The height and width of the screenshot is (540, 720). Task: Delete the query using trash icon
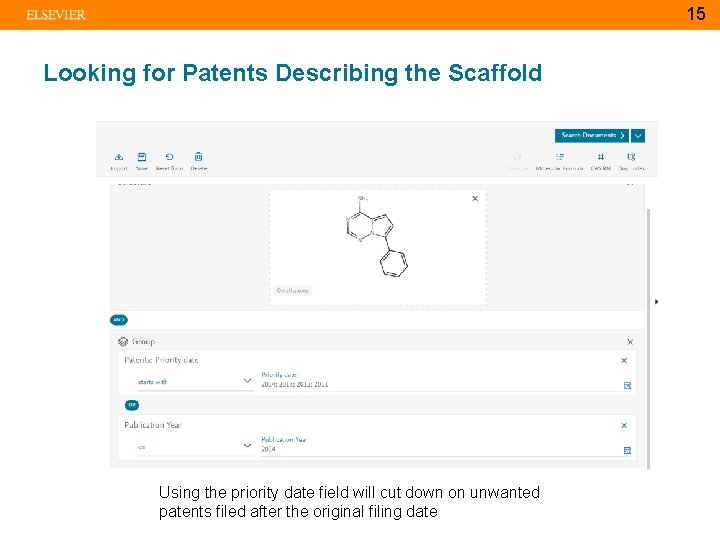[x=199, y=157]
